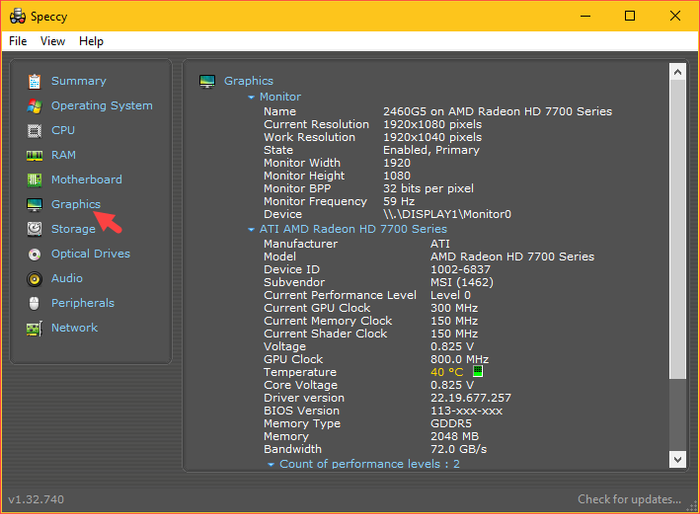The width and height of the screenshot is (700, 514).
Task: Click the Peripherals mouse icon
Action: (x=34, y=303)
